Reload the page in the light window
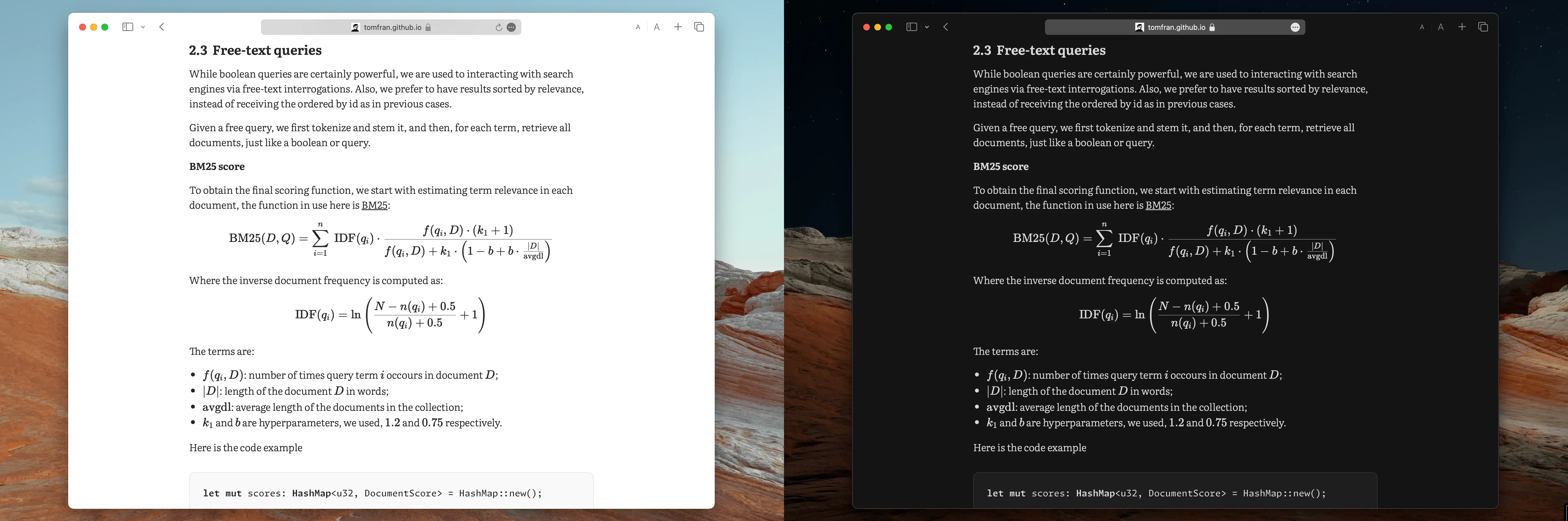1568x521 pixels. [499, 27]
